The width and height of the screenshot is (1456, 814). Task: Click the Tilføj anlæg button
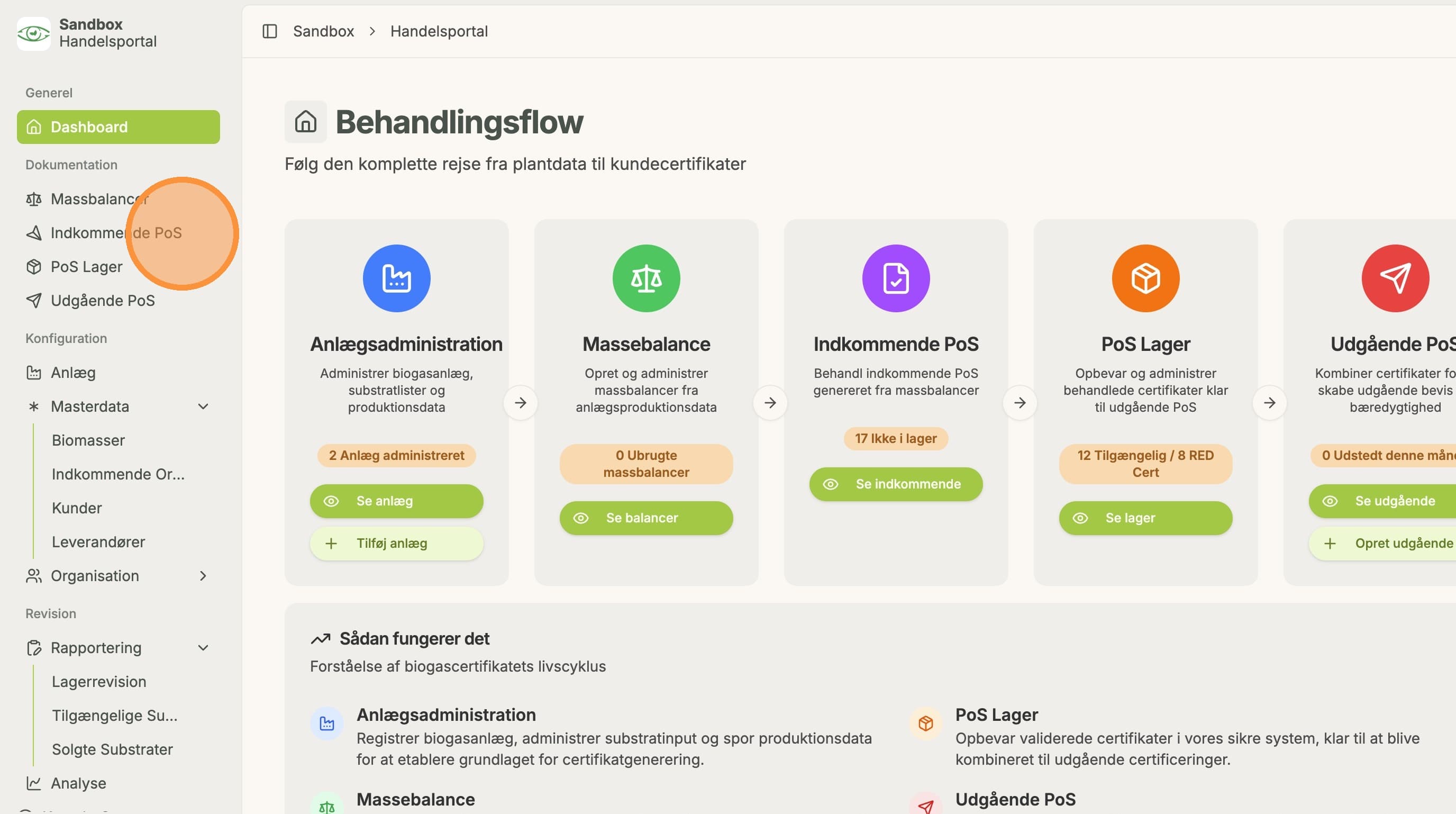pos(396,543)
